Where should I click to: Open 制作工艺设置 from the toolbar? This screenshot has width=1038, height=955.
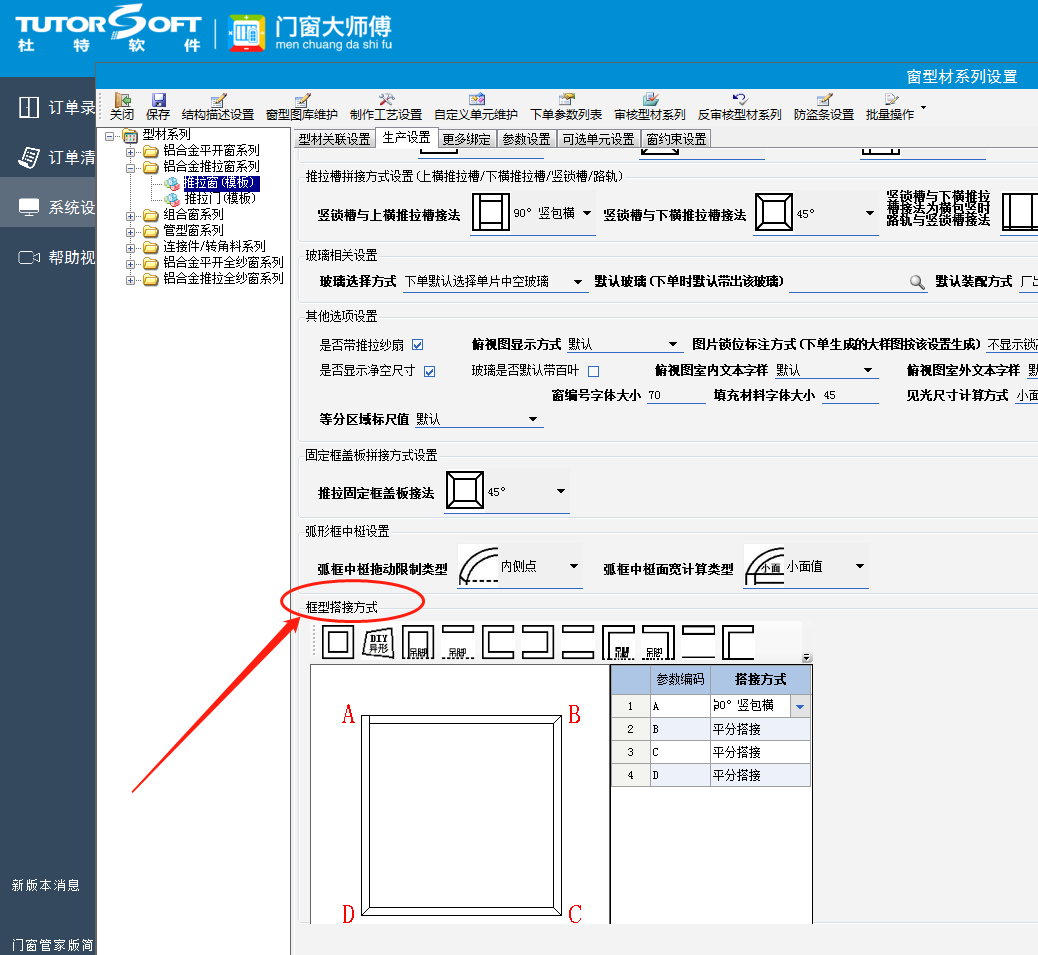point(386,107)
